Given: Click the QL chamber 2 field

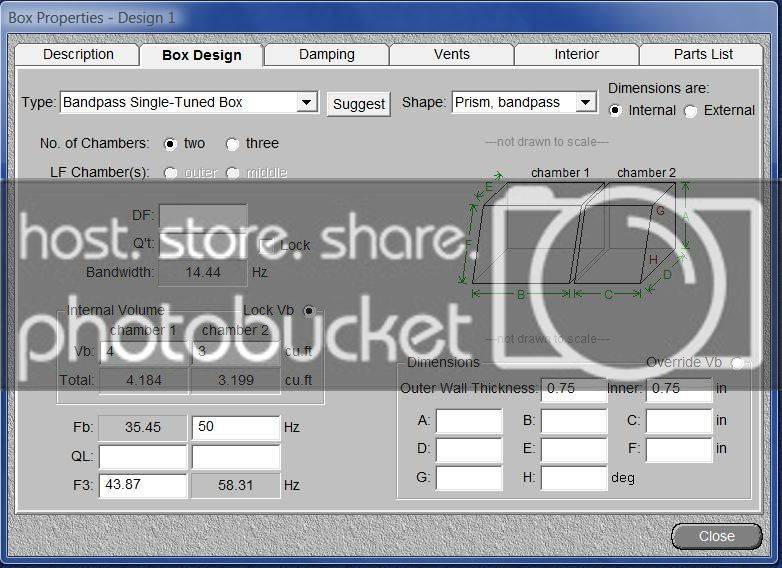Looking at the screenshot, I should click(236, 456).
